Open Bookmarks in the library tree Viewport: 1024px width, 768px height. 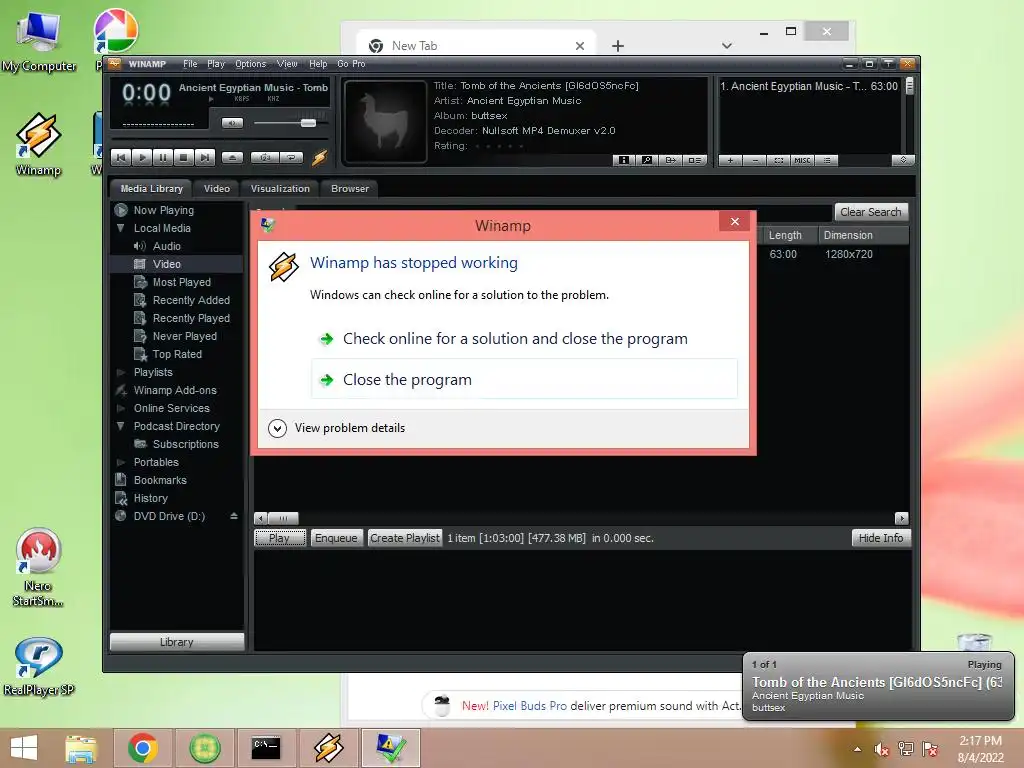160,480
